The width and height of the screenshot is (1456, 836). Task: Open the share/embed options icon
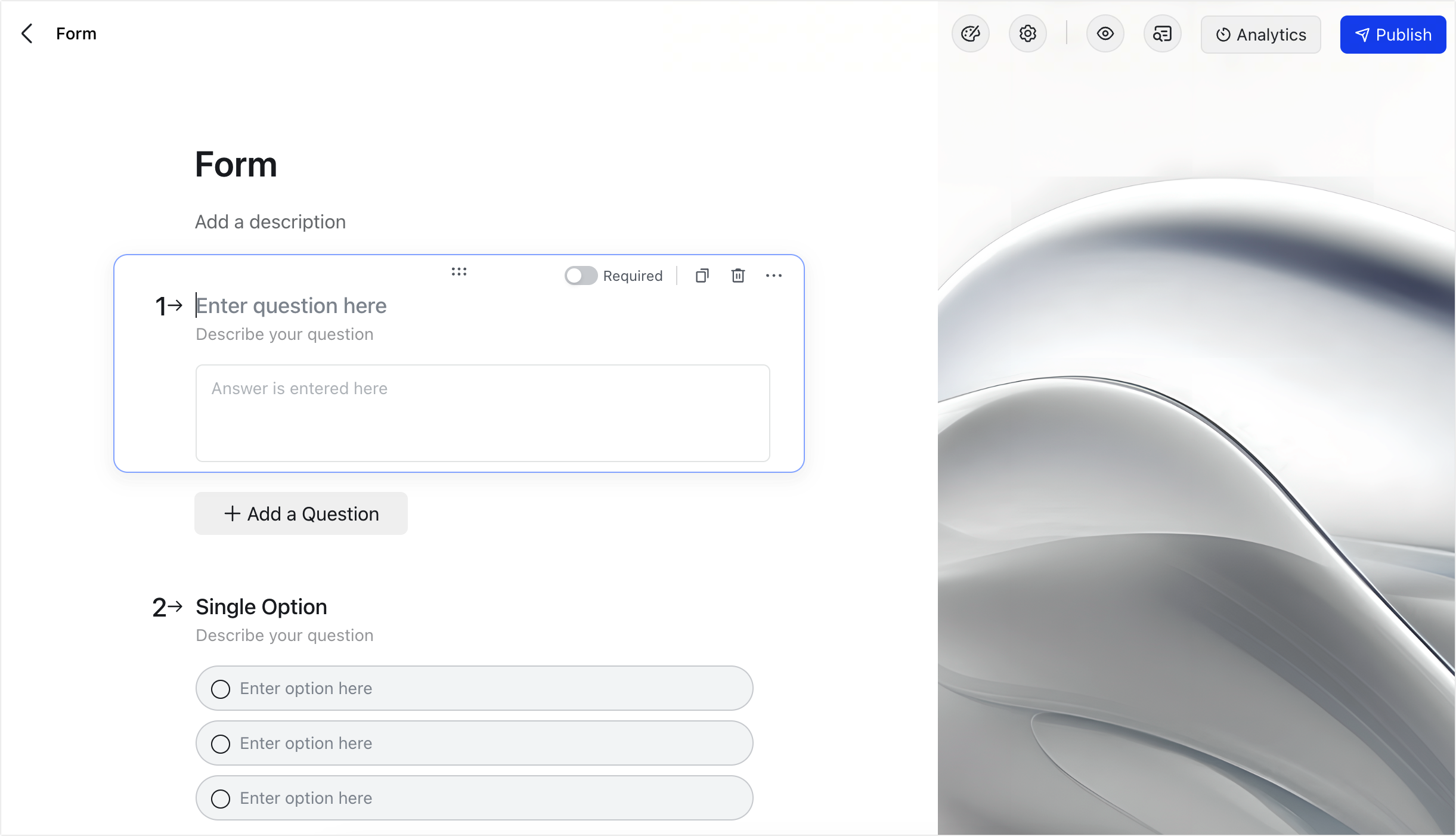click(1161, 34)
